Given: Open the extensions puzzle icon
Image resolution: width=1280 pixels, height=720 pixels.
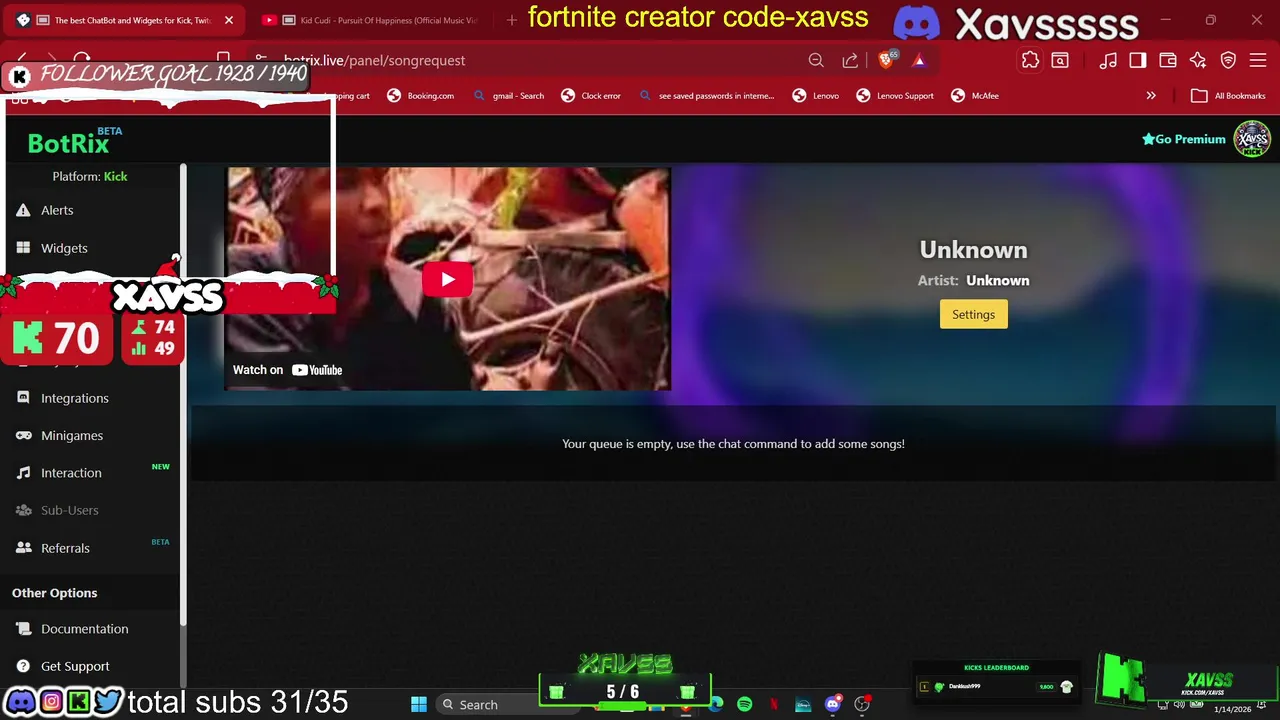Looking at the screenshot, I should (1030, 61).
